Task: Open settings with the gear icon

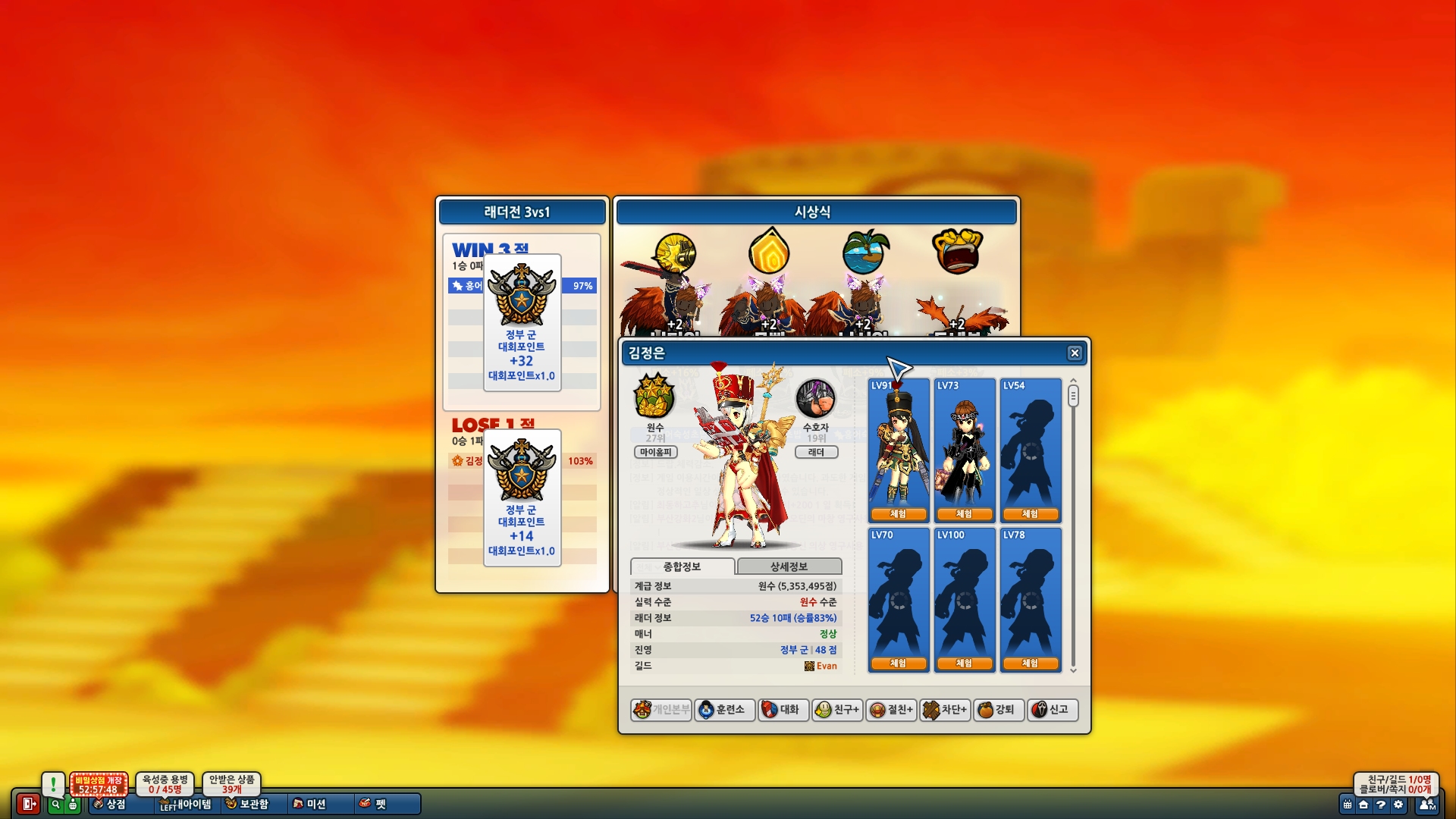Action: tap(1398, 805)
